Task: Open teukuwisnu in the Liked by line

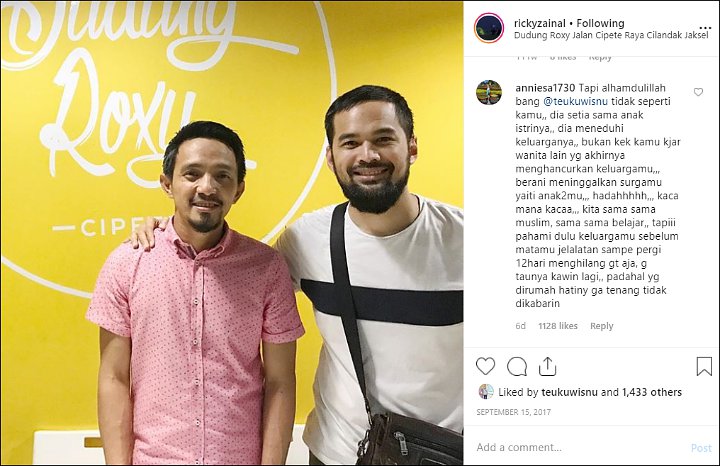Action: (x=569, y=393)
